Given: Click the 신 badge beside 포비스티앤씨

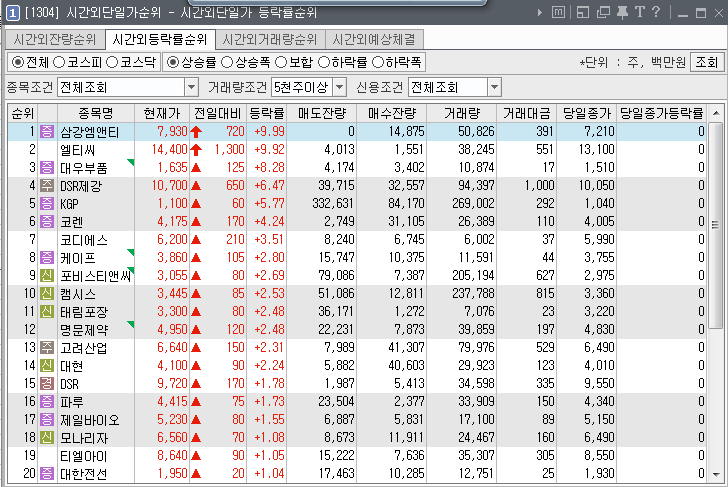Looking at the screenshot, I should [47, 276].
